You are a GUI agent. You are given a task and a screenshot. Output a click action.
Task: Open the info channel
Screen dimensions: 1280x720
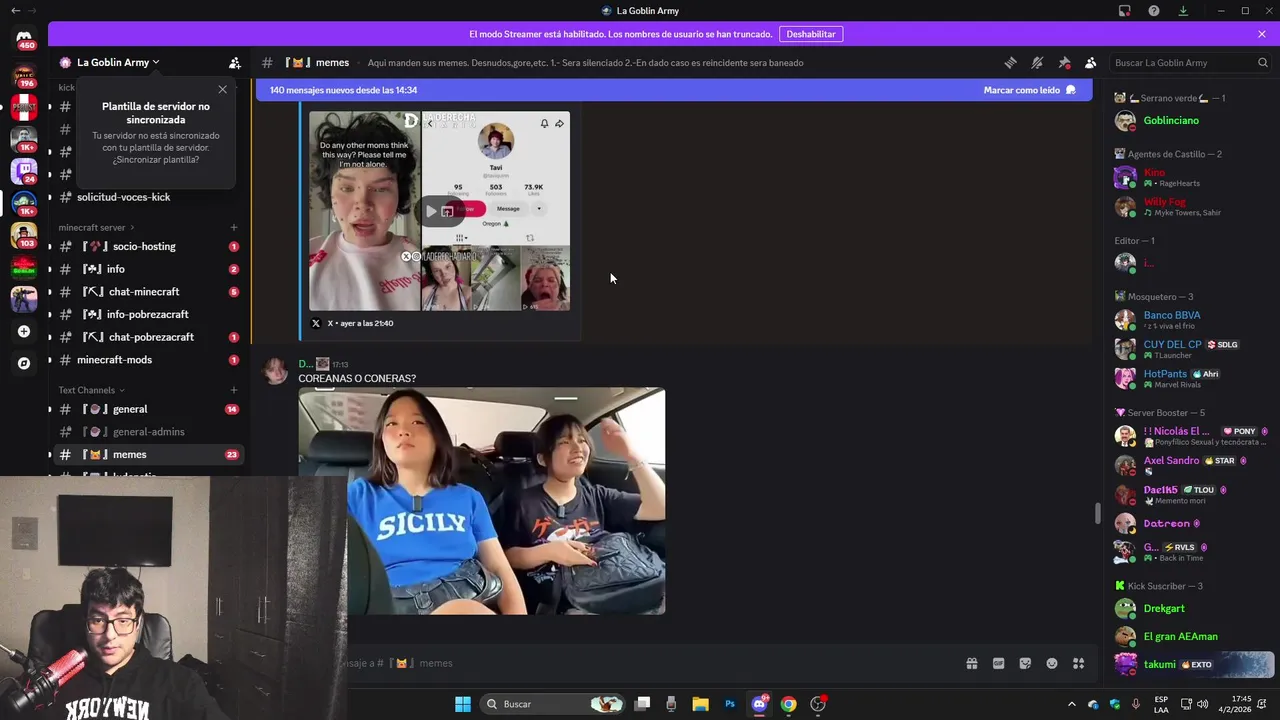[x=149, y=269]
